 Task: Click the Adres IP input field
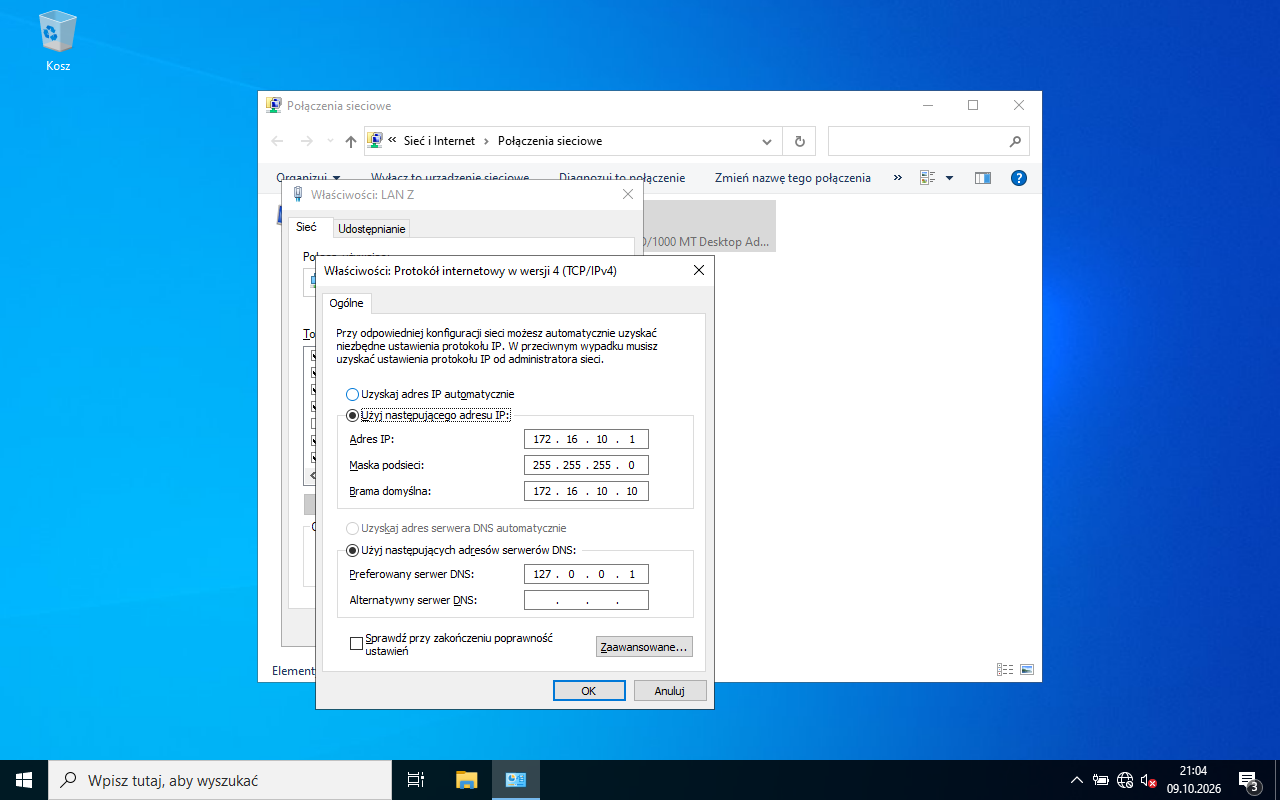pyautogui.click(x=586, y=439)
